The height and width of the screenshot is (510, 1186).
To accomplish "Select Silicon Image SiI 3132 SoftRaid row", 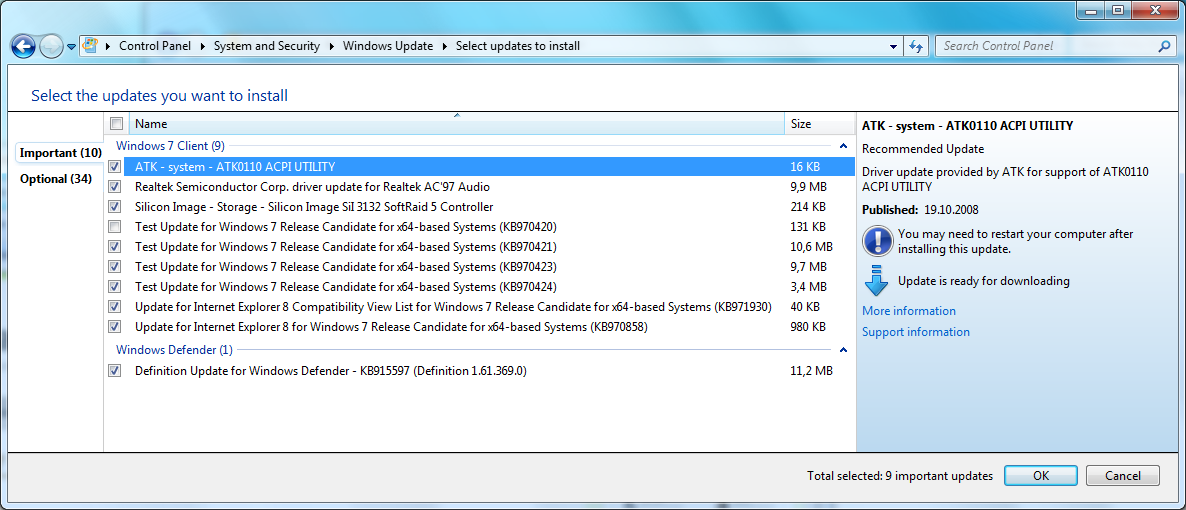I will point(489,207).
